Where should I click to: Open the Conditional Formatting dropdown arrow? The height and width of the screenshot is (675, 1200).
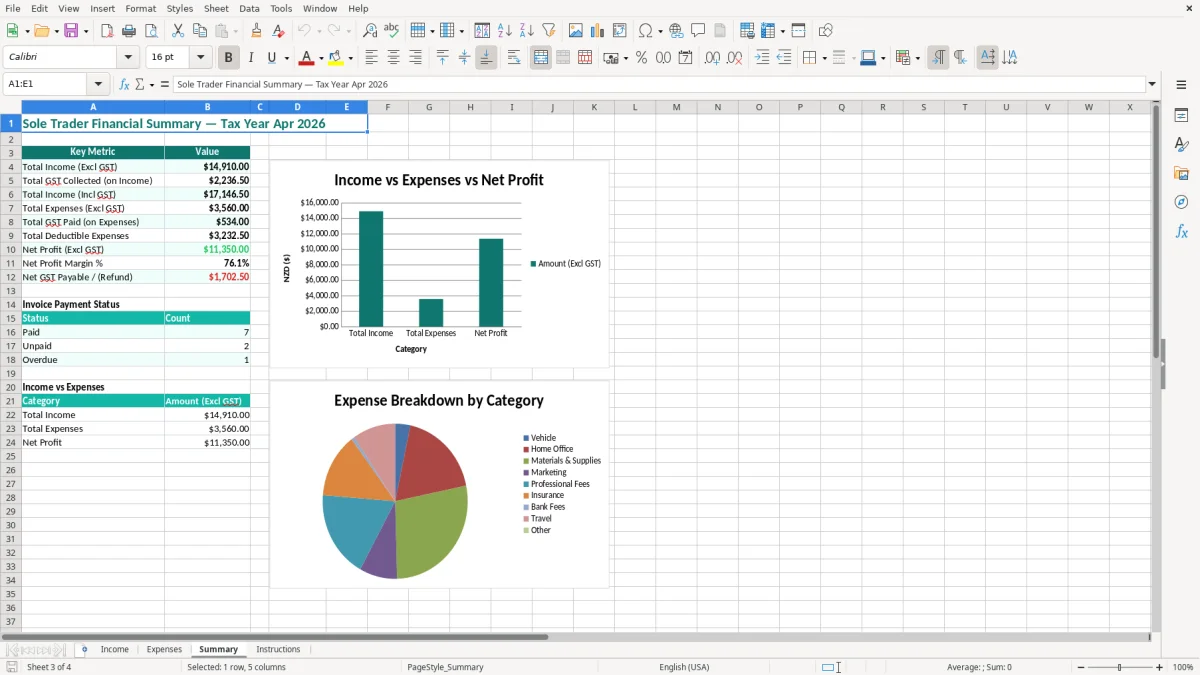[916, 58]
